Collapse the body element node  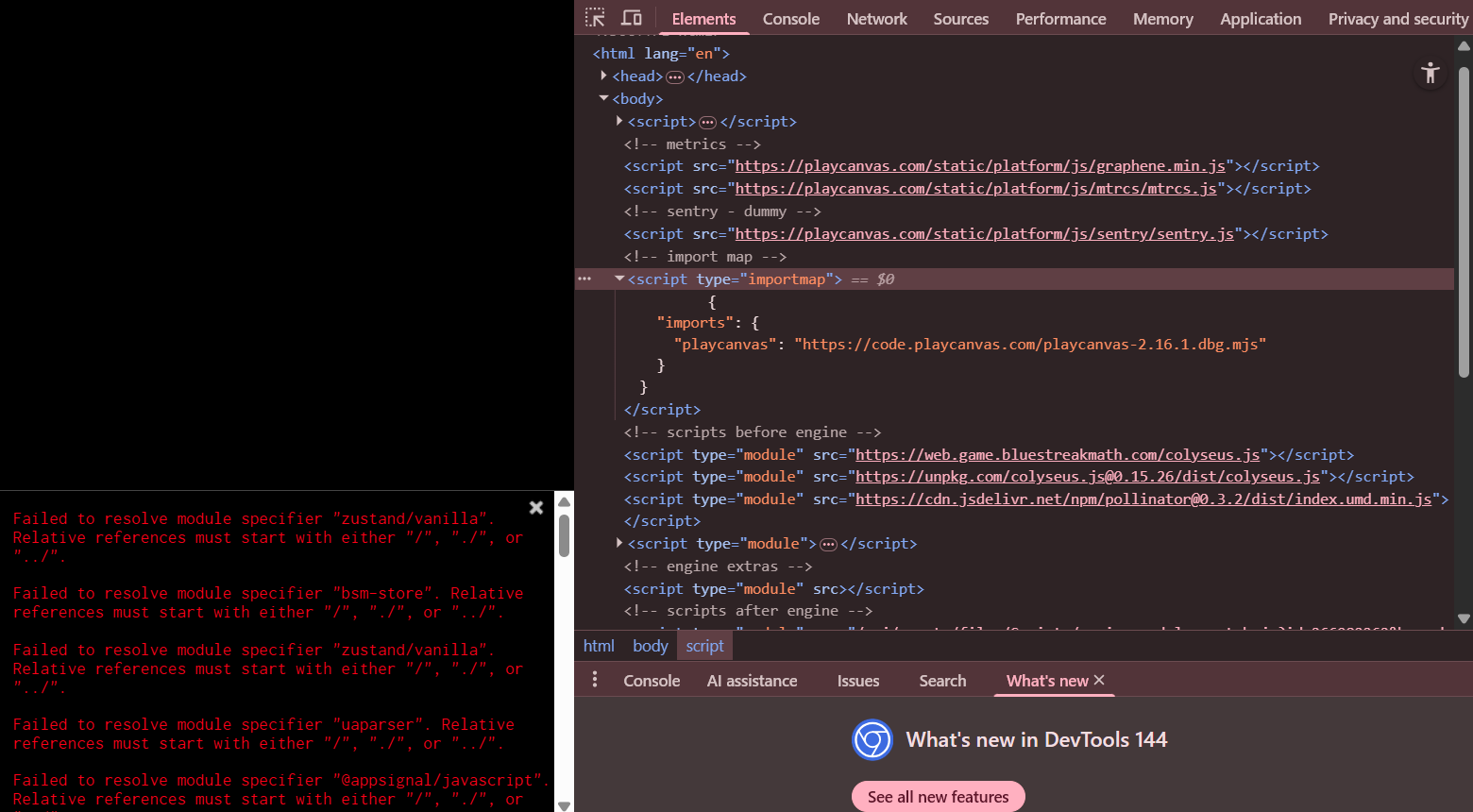(603, 98)
